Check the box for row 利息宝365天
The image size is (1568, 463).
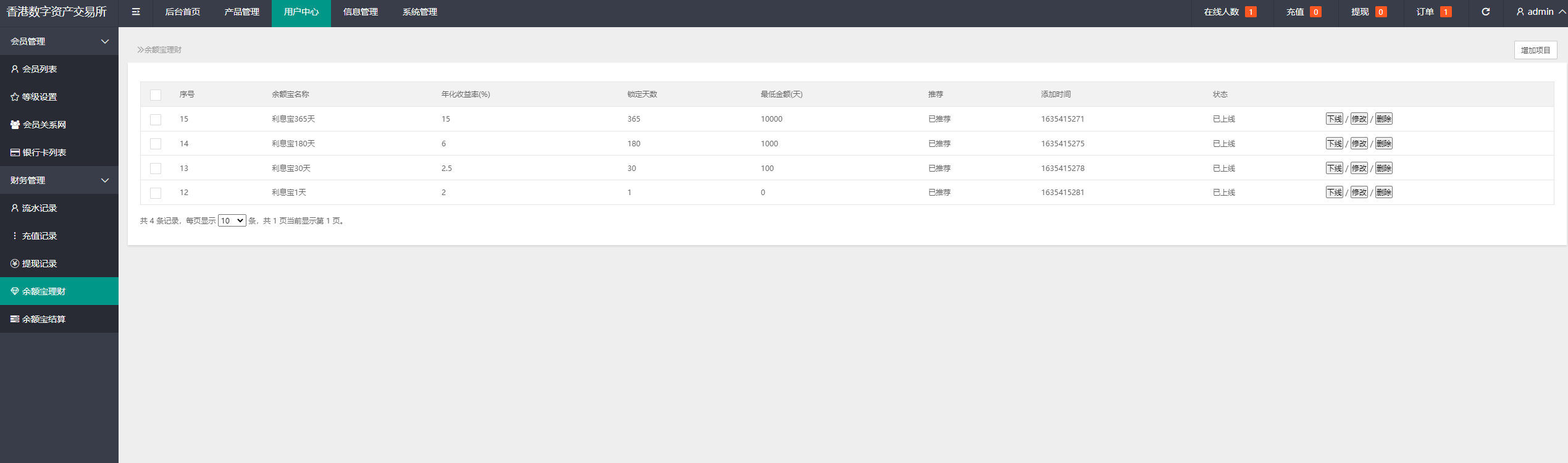pos(156,120)
